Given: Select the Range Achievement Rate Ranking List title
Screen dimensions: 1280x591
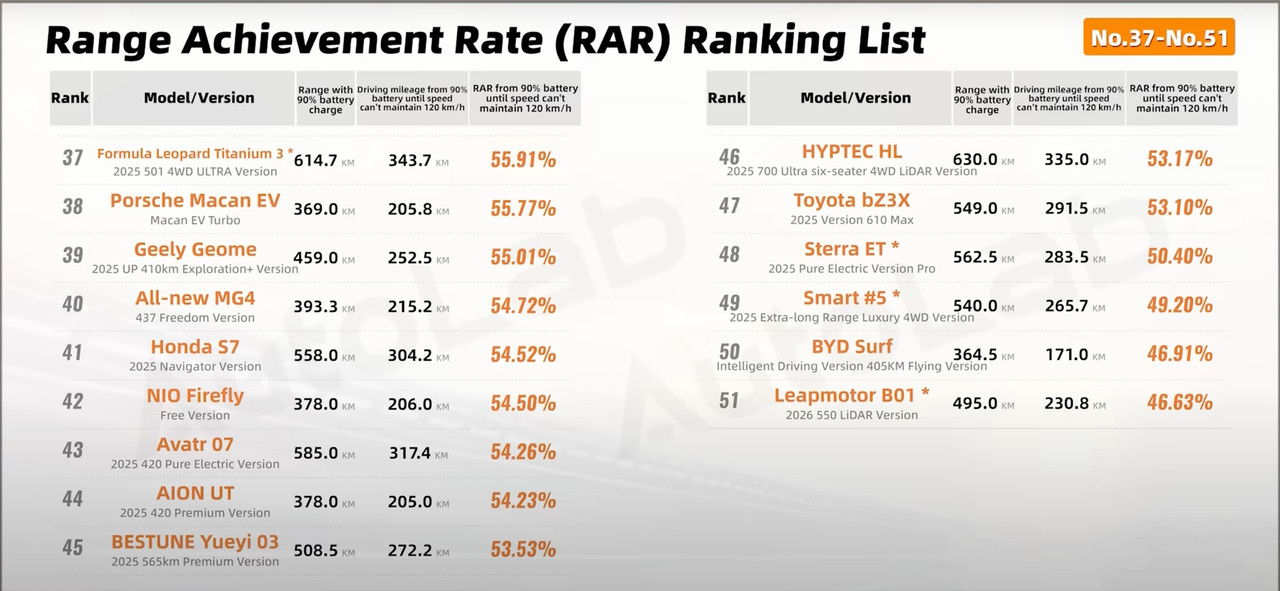Looking at the screenshot, I should [x=486, y=40].
